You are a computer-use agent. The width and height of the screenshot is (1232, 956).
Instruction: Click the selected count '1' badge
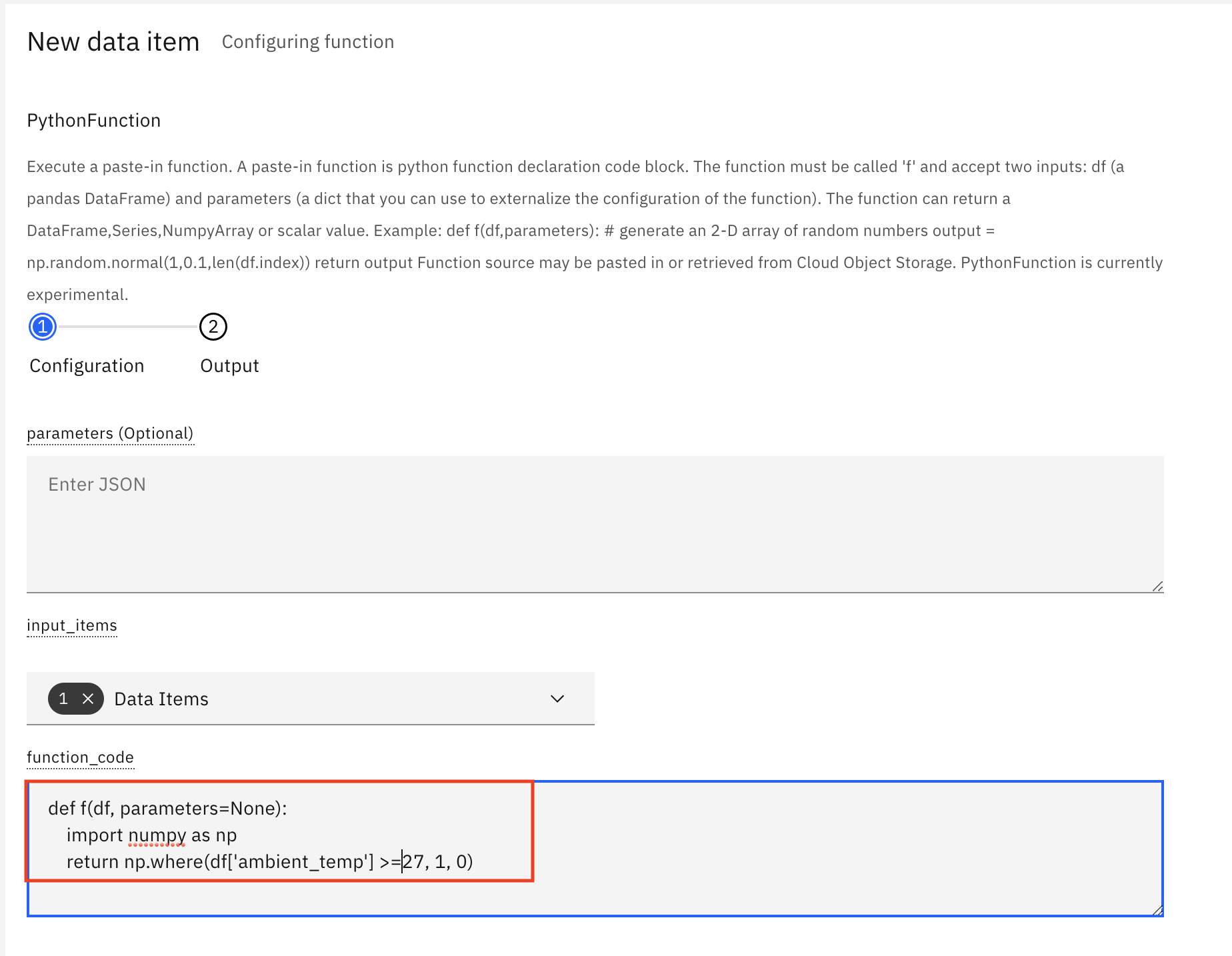tap(64, 699)
